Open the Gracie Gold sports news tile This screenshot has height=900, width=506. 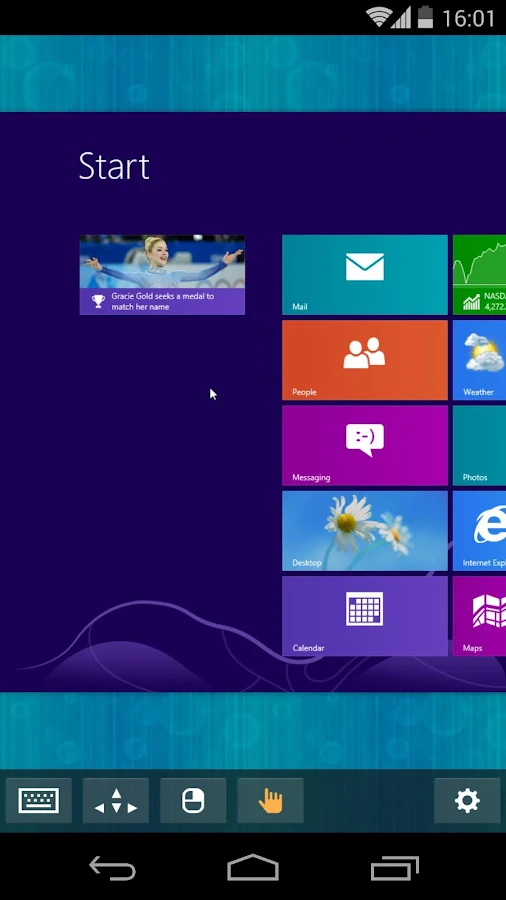pos(162,275)
